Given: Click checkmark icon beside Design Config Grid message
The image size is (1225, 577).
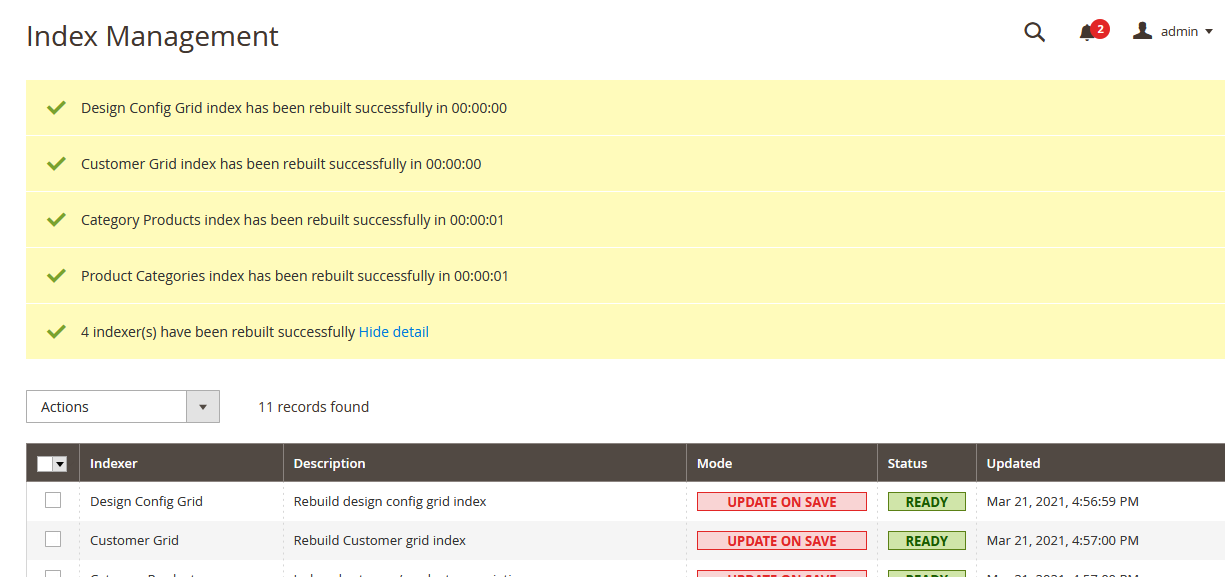Looking at the screenshot, I should [56, 107].
